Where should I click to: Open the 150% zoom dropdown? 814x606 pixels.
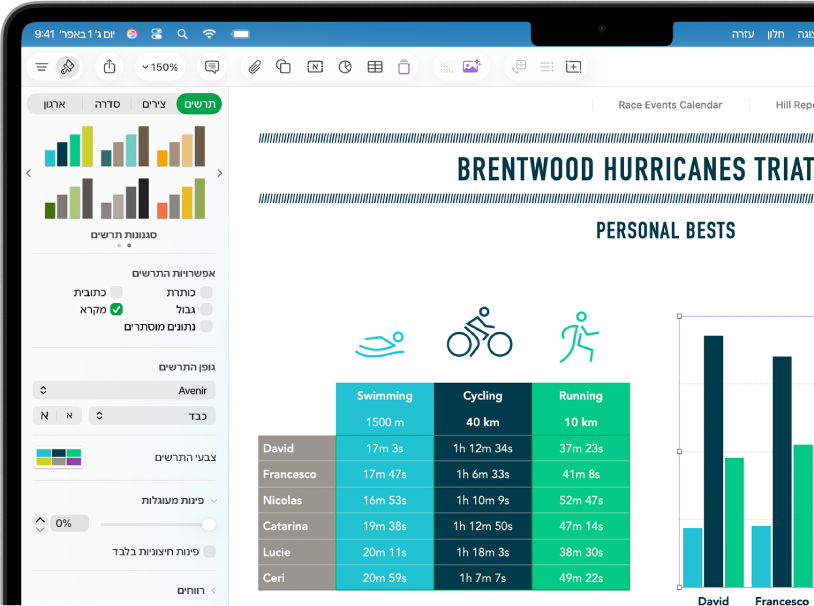coord(160,67)
